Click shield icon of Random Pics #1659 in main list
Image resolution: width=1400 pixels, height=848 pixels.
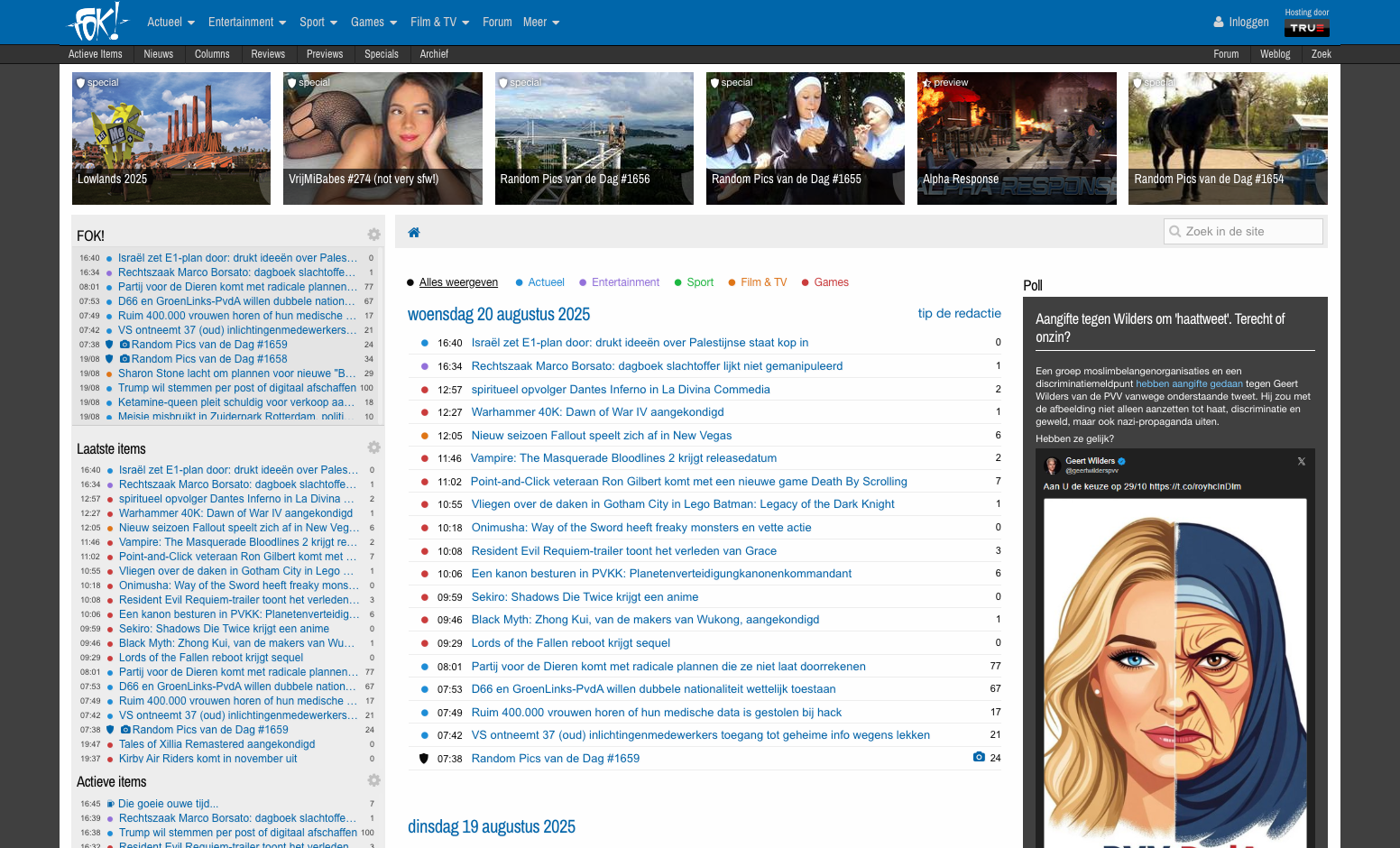click(x=424, y=759)
